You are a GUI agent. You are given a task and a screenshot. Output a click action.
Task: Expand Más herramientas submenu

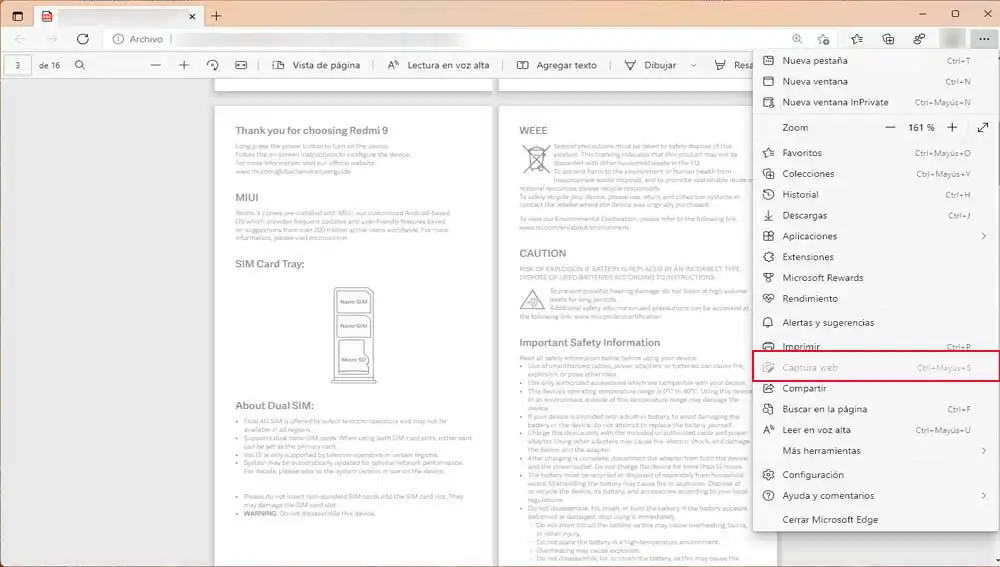[x=876, y=451]
